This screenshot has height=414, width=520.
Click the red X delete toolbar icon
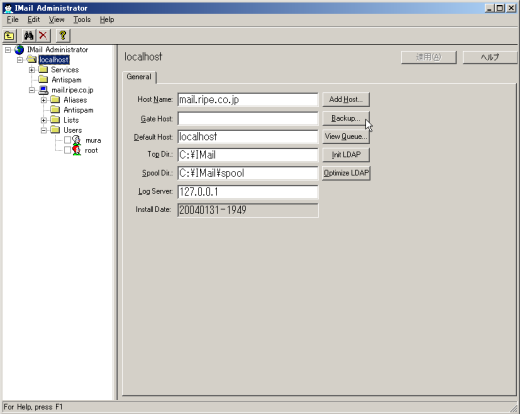click(43, 35)
